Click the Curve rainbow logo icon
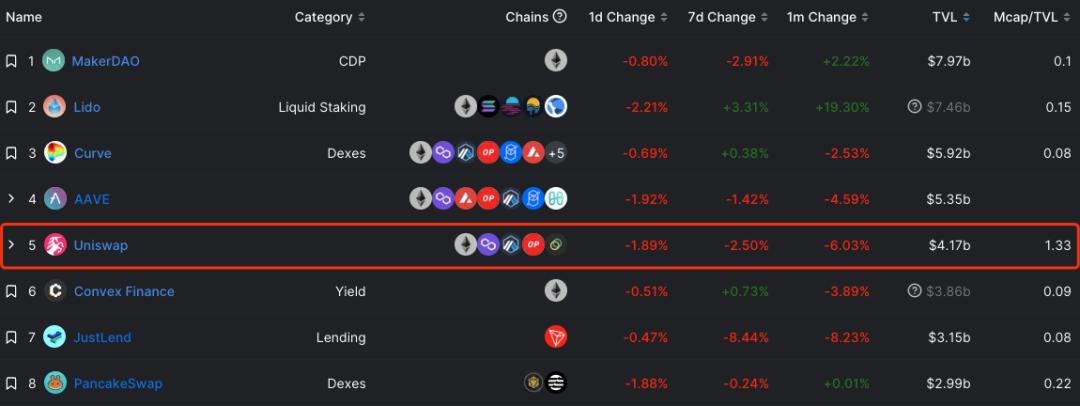Screen dimensions: 1080x406 pyautogui.click(x=55, y=153)
